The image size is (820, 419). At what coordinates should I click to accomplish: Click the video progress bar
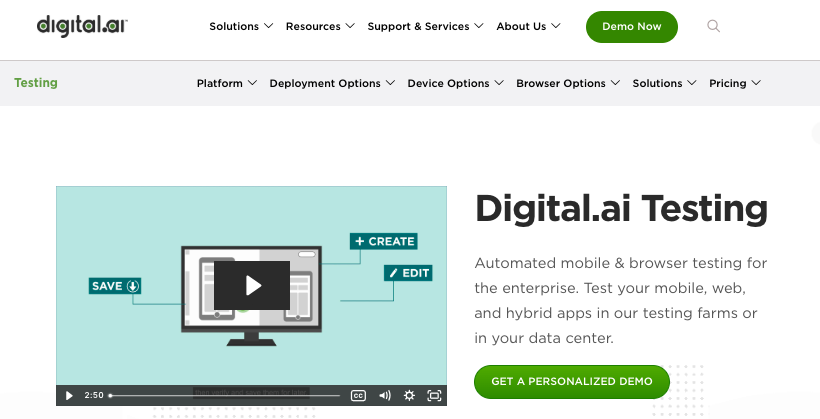225,395
